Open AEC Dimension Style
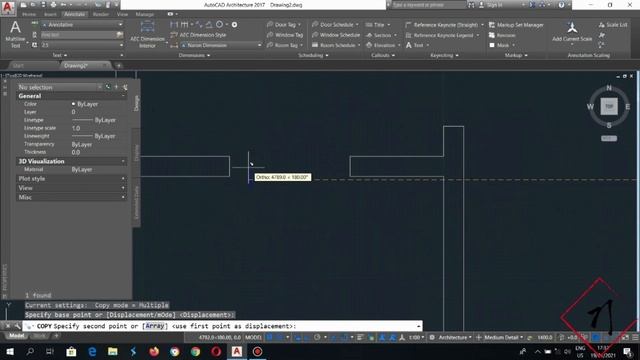Screen dimensions: 640x360 point(198,35)
